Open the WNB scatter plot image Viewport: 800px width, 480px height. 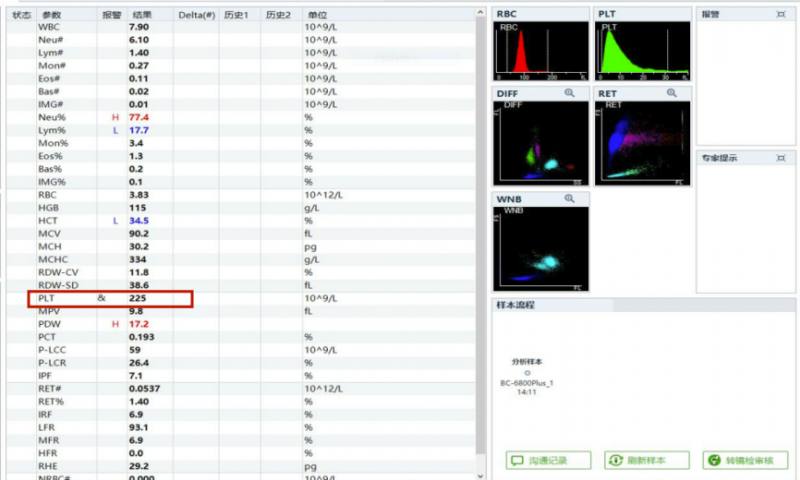pos(541,249)
